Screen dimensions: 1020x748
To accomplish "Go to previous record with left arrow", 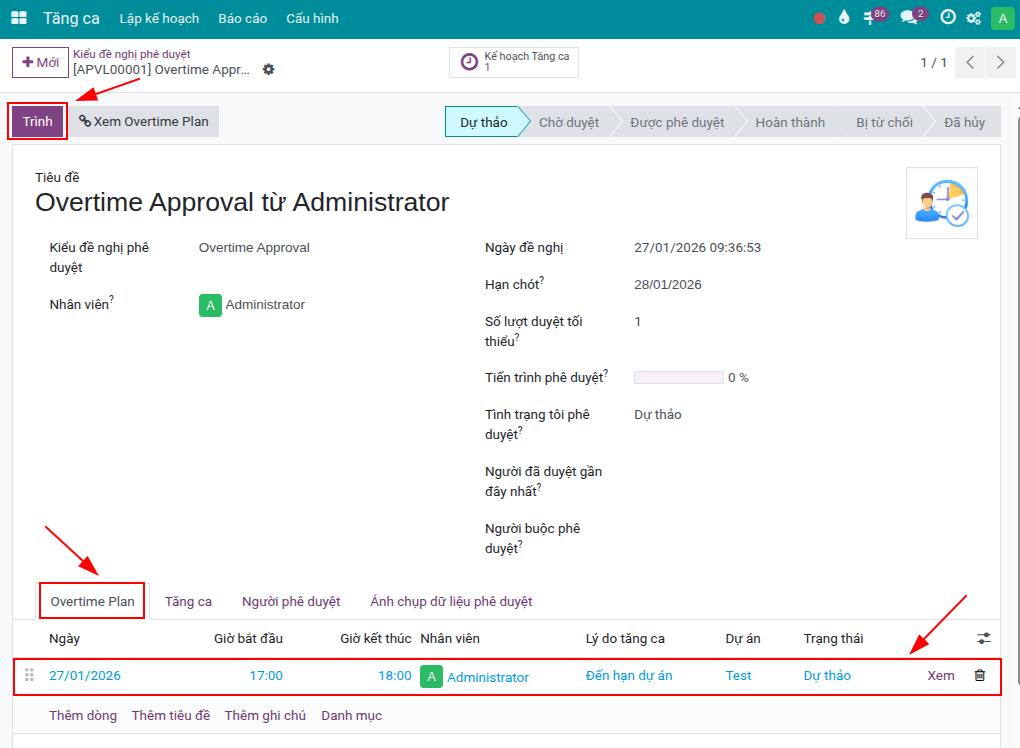I will 970,62.
